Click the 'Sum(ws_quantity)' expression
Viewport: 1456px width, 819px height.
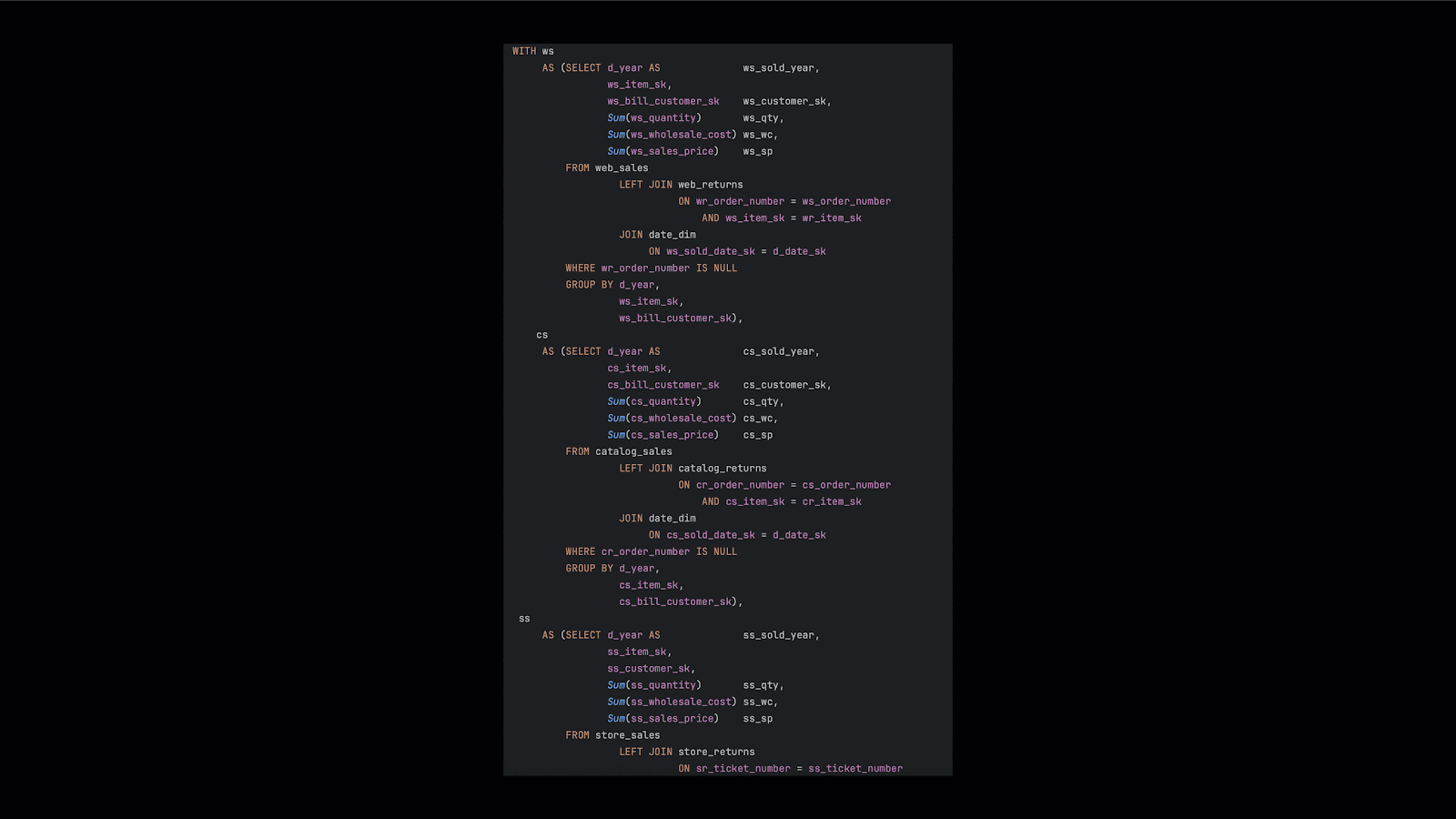(654, 118)
